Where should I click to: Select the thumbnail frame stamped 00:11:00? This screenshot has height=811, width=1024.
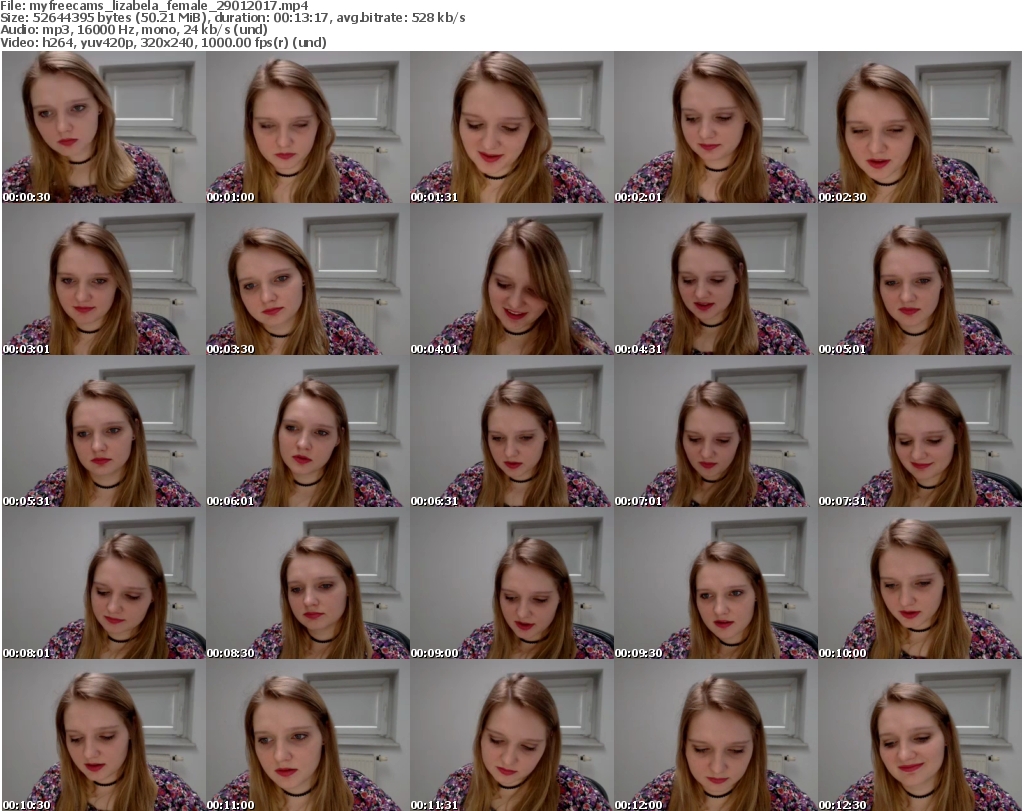[x=308, y=735]
